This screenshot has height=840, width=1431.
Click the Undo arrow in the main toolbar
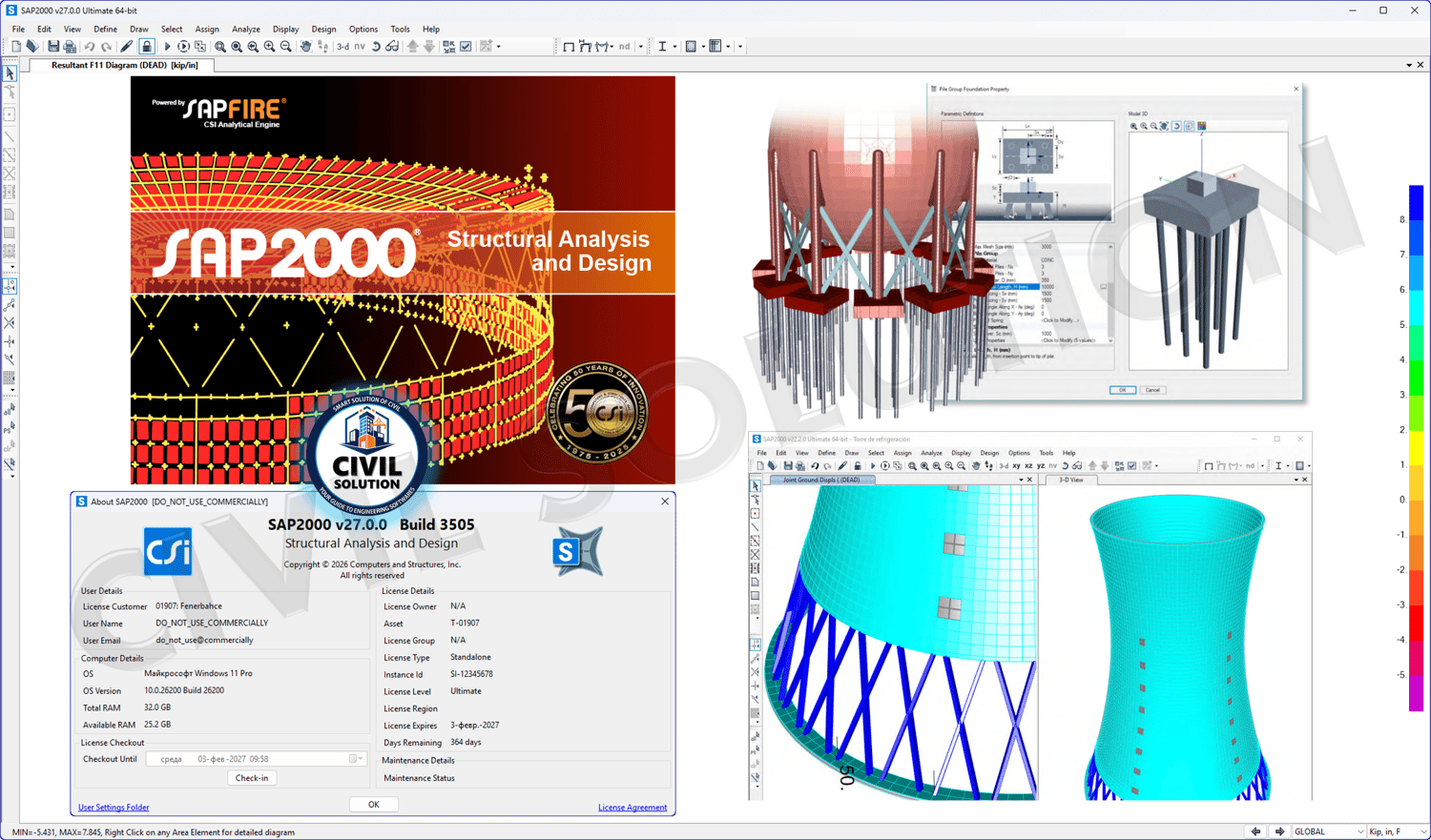(90, 47)
